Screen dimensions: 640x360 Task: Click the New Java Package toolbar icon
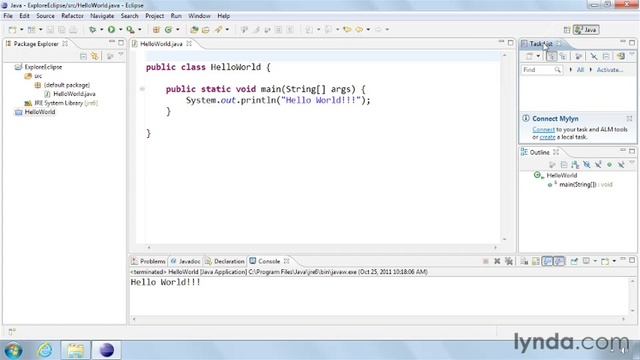(156, 29)
